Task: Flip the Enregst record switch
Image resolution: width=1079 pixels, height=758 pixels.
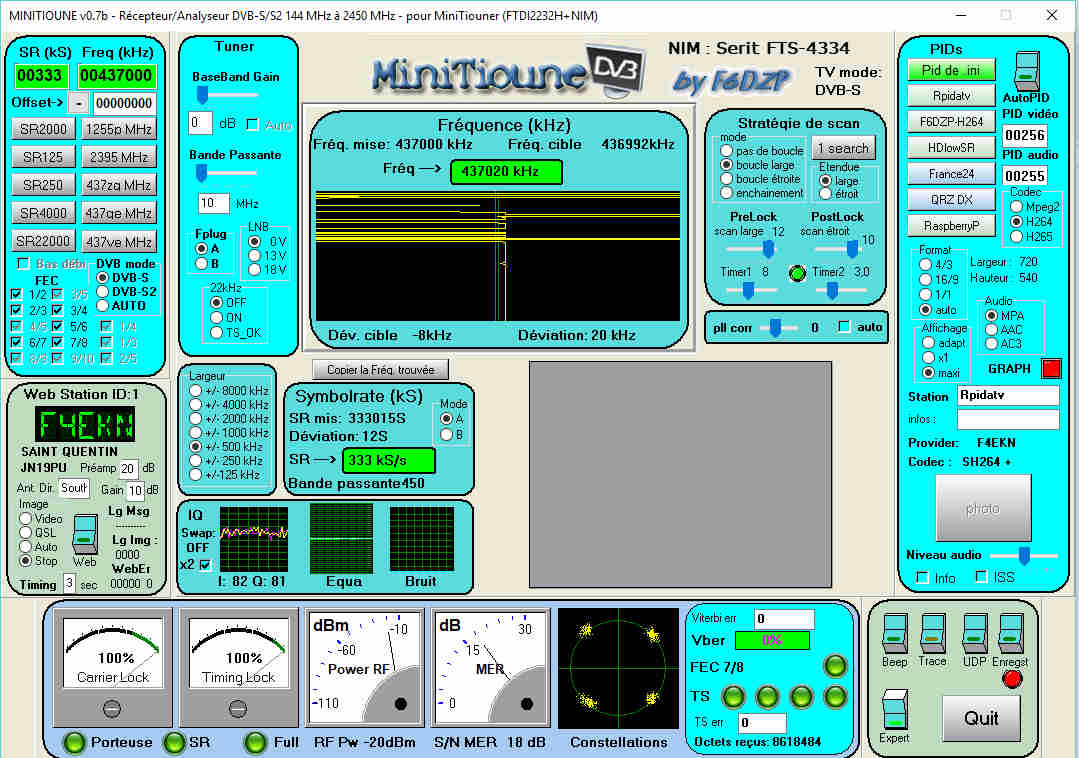Action: pos(1010,634)
